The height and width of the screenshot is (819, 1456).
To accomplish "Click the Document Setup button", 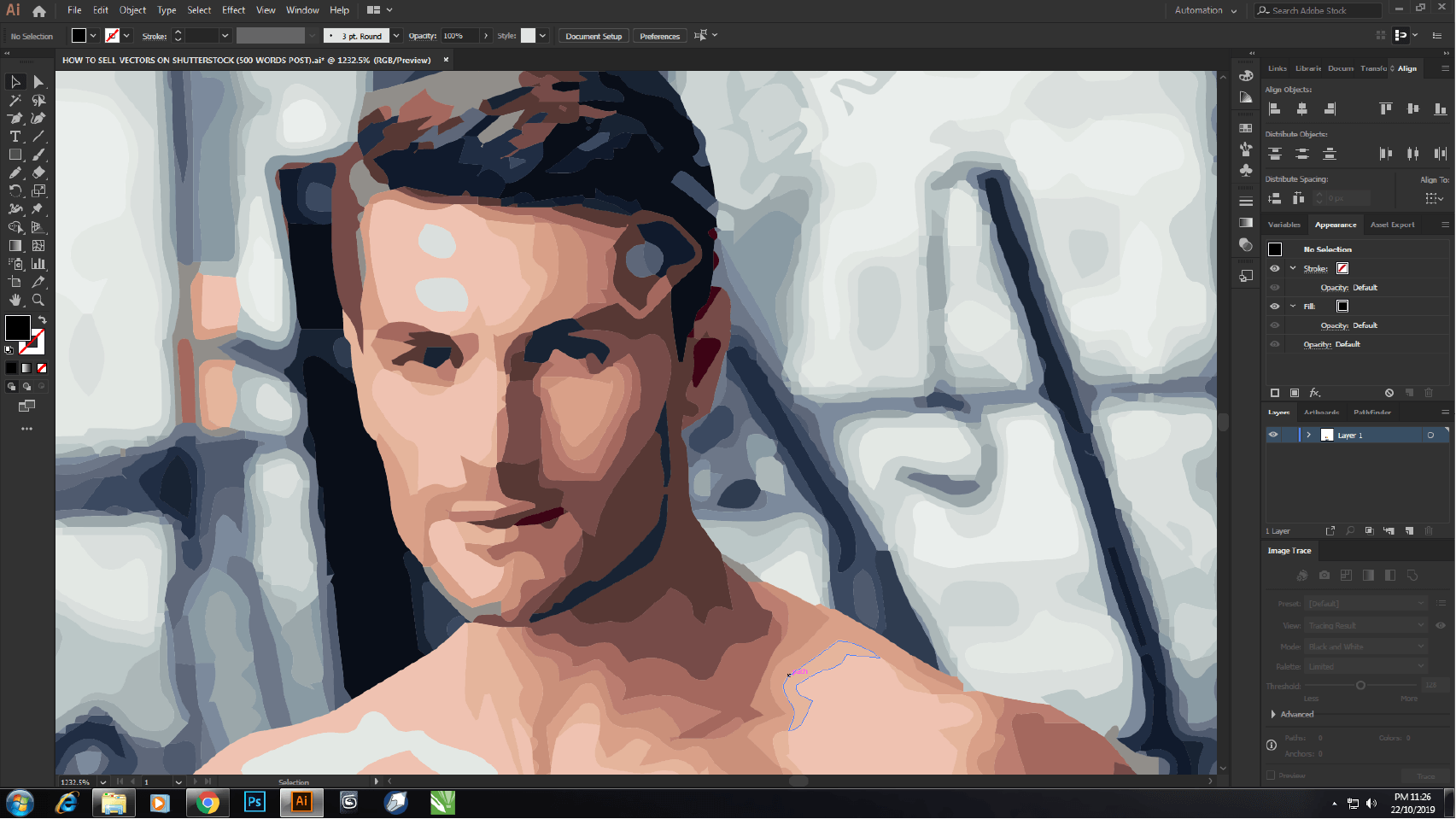I will point(594,36).
